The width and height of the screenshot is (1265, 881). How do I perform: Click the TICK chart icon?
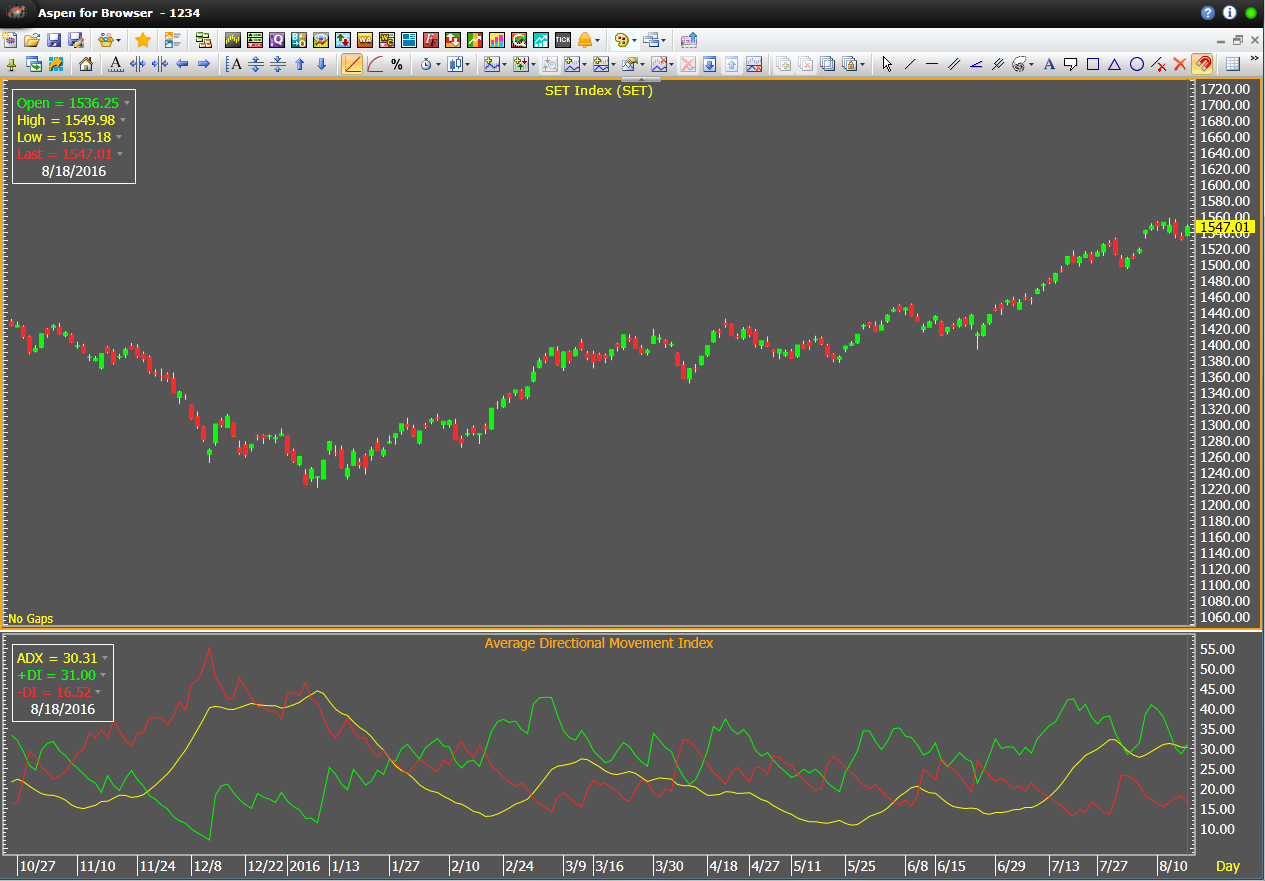click(x=562, y=40)
